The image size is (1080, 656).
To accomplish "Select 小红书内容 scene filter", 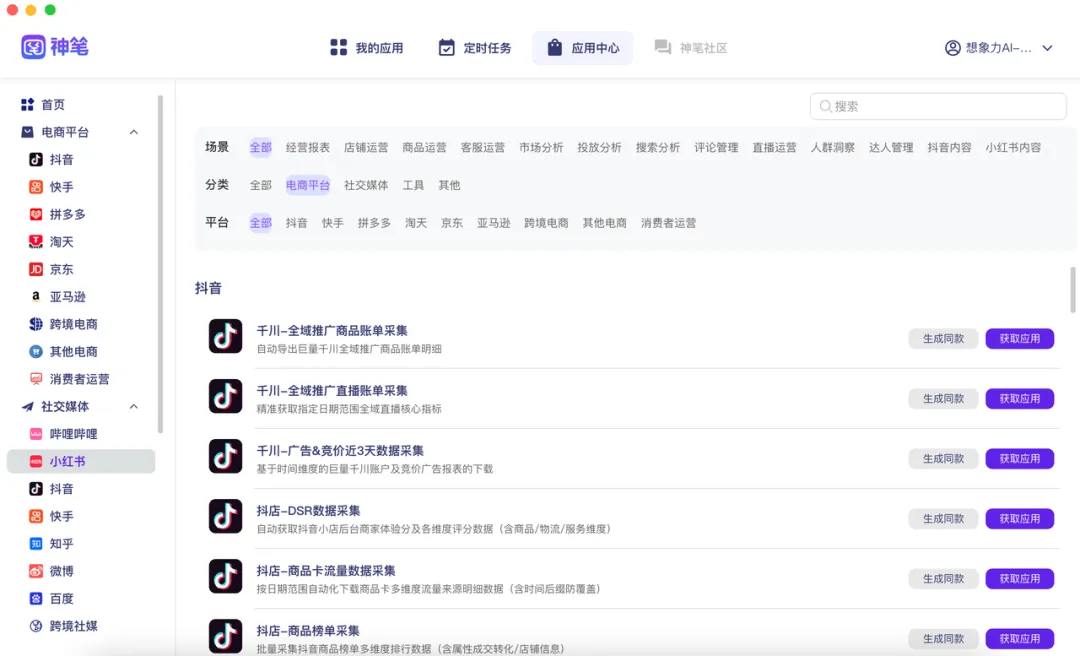I will (x=1013, y=147).
